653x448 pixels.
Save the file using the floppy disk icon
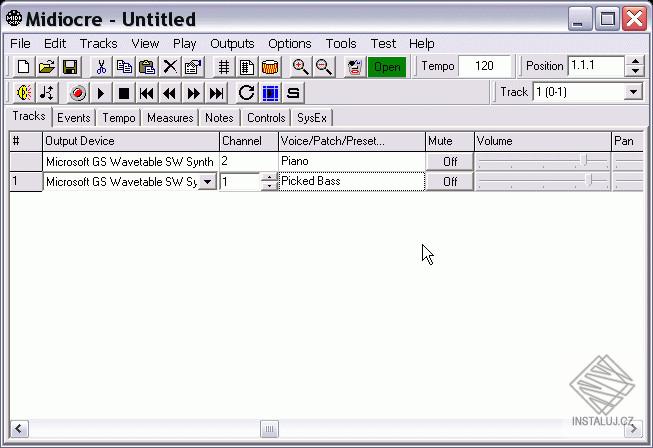click(70, 67)
